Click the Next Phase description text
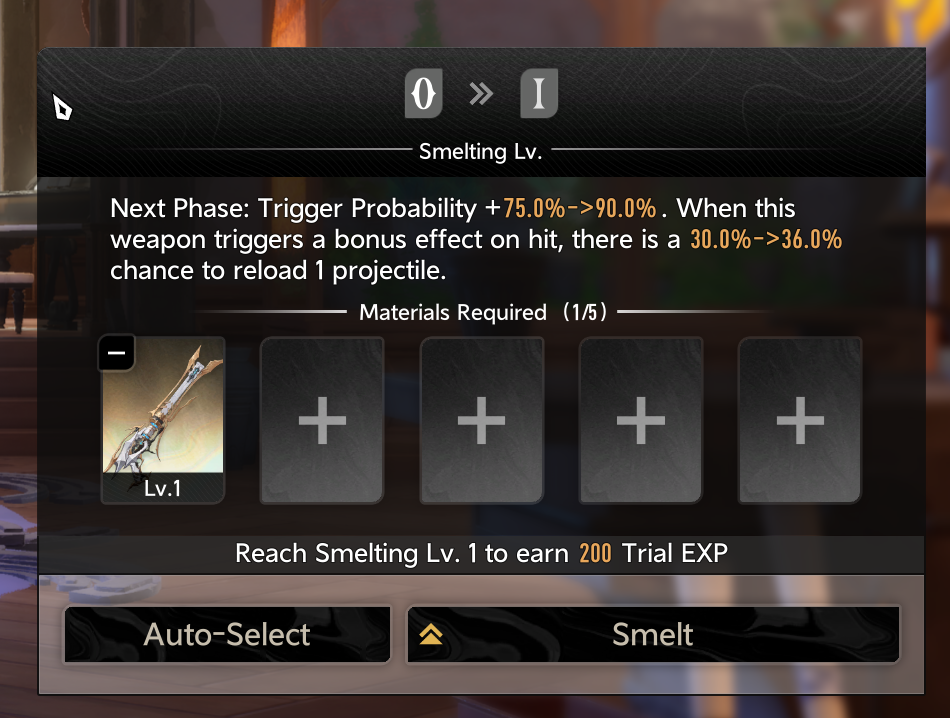The width and height of the screenshot is (950, 718). pos(476,239)
